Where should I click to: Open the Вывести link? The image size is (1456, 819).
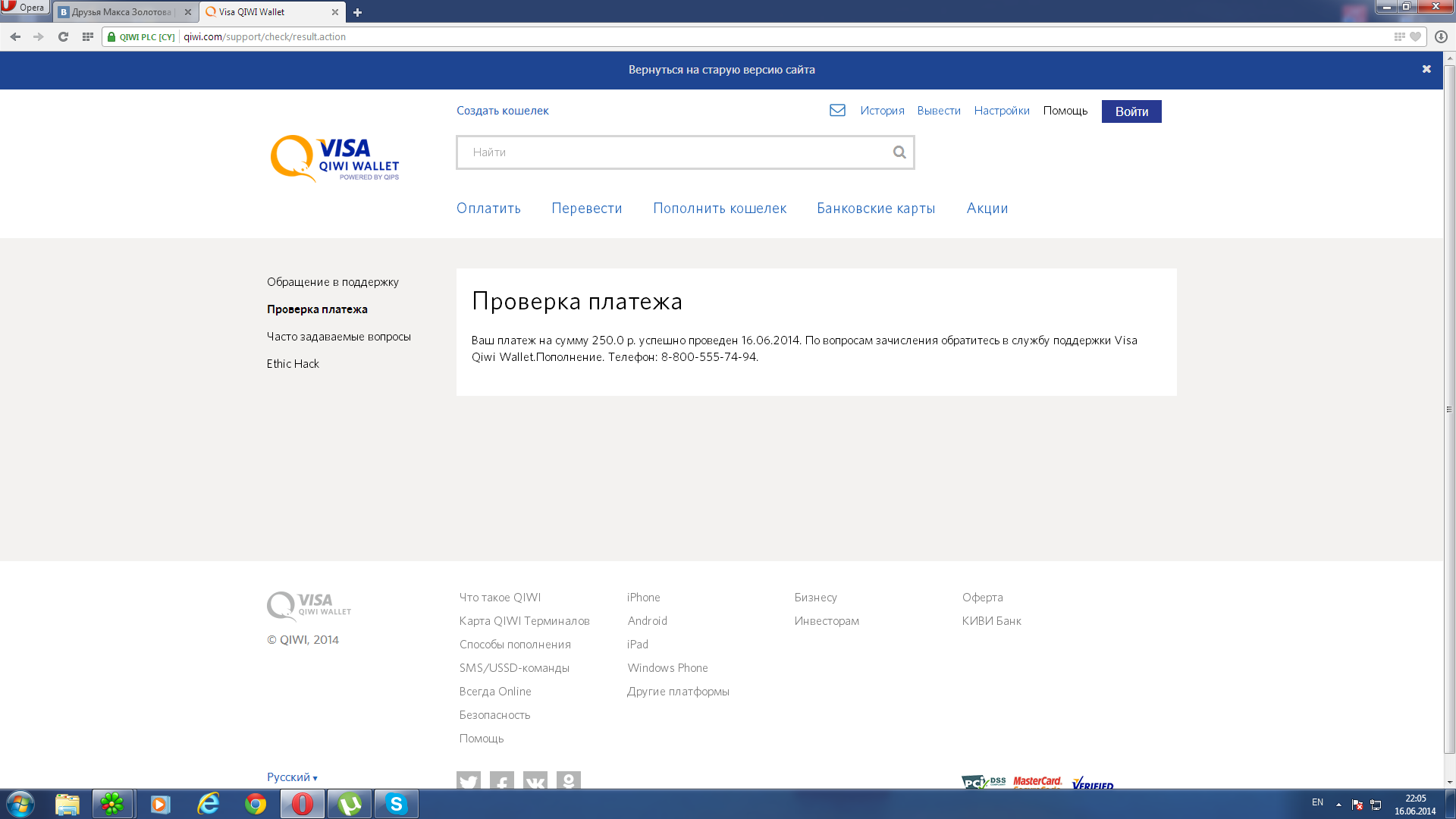click(x=939, y=111)
